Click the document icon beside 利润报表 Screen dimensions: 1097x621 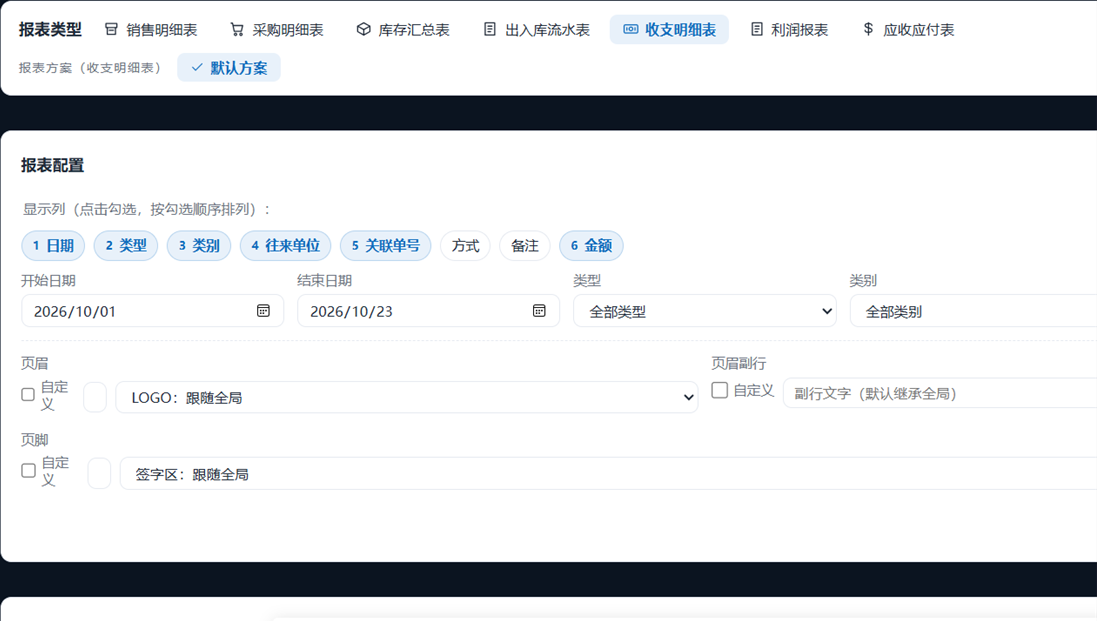coord(756,29)
